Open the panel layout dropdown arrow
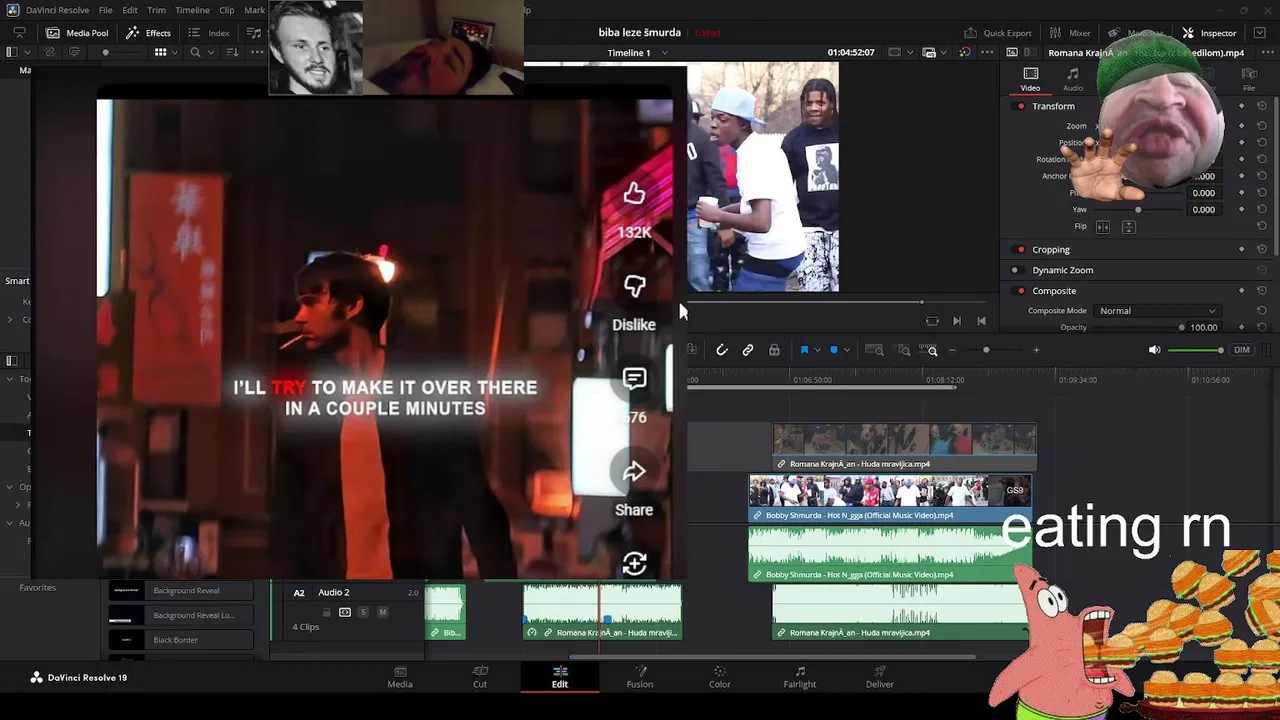Viewport: 1280px width, 720px height. (x=26, y=52)
